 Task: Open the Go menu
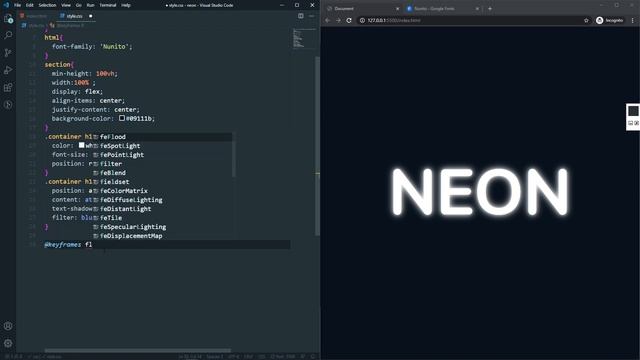(x=78, y=5)
